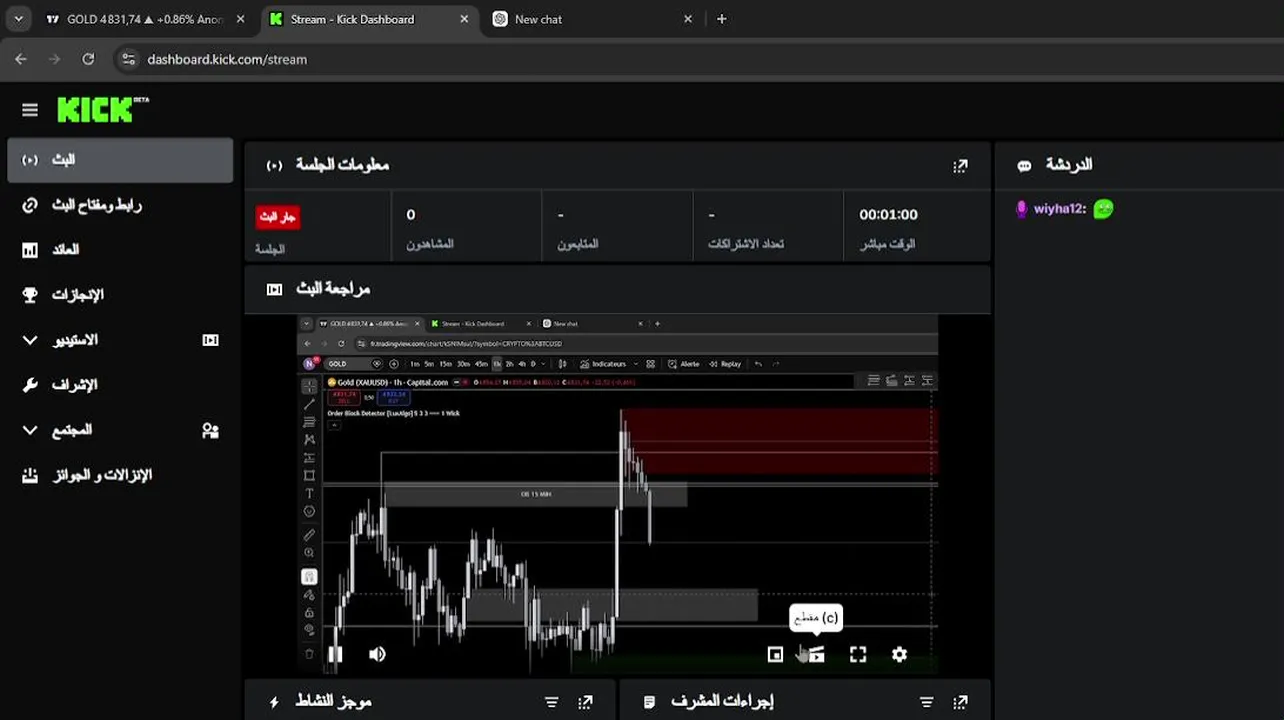Screen dimensions: 1284x720
Task: Open preview player settings gear
Action: pyautogui.click(x=899, y=654)
